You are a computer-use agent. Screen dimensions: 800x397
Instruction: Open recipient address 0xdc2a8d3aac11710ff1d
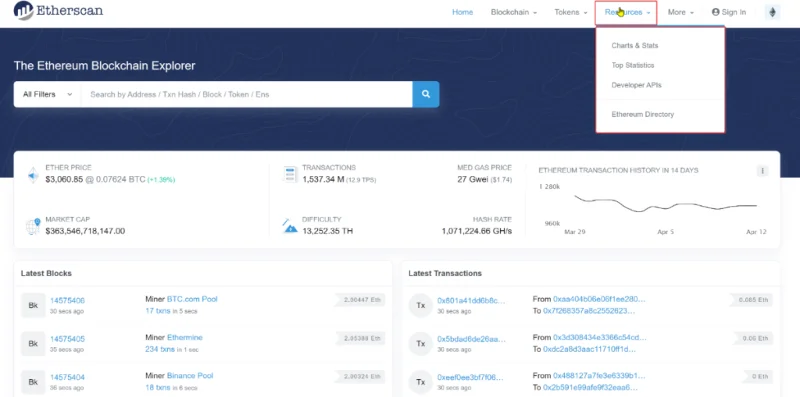pos(589,349)
